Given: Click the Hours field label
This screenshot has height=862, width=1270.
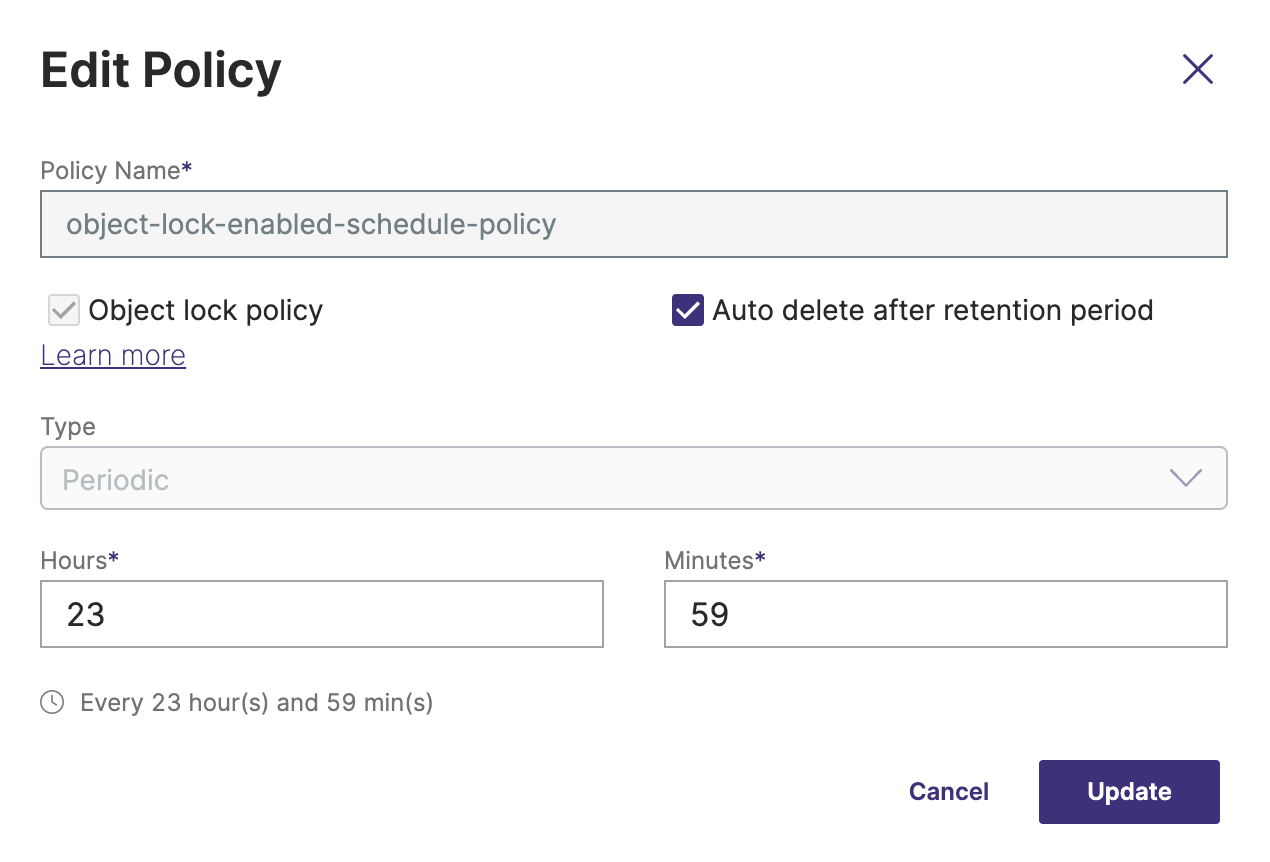Looking at the screenshot, I should click(75, 561).
